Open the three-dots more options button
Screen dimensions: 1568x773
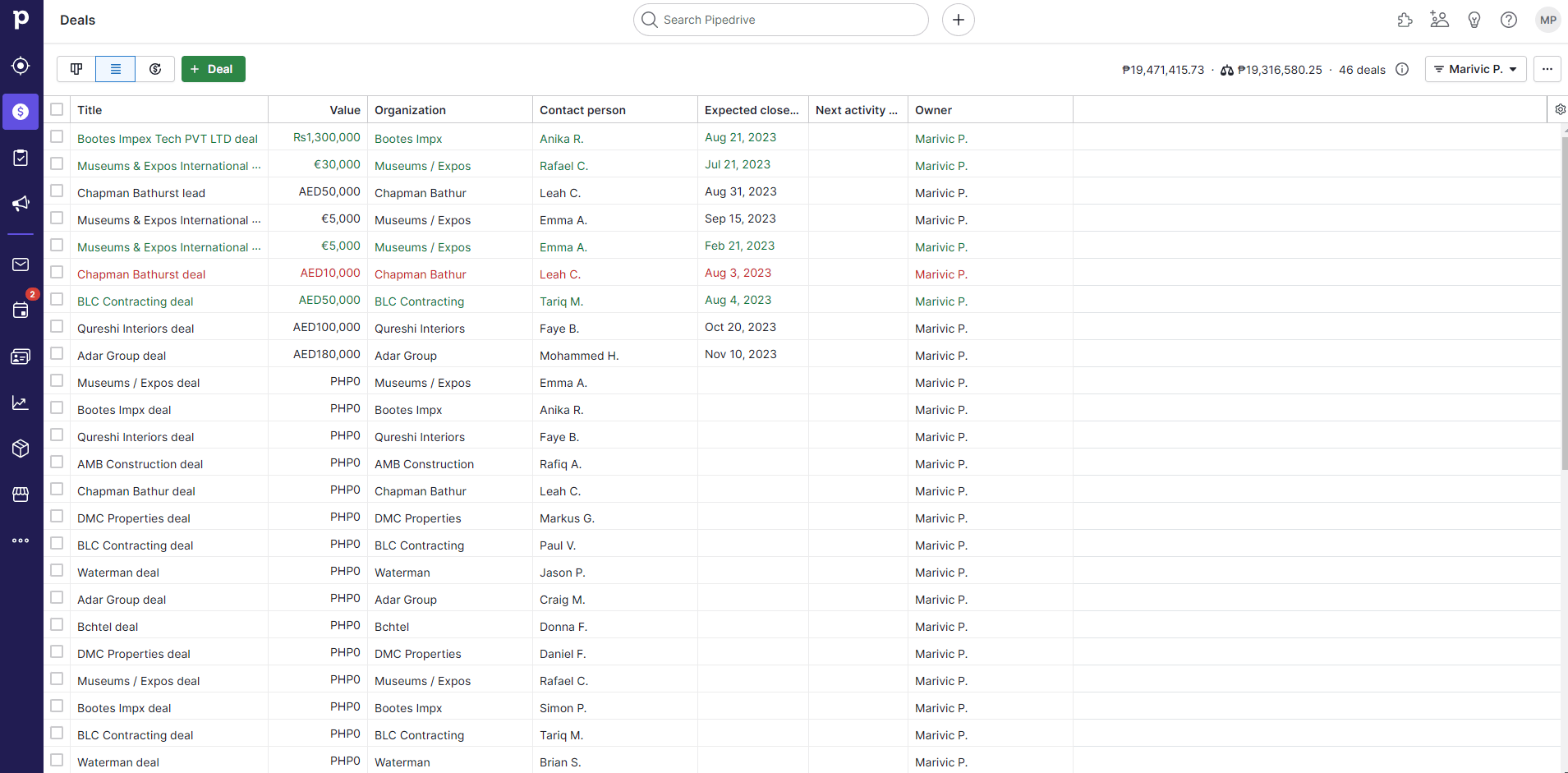[1547, 69]
